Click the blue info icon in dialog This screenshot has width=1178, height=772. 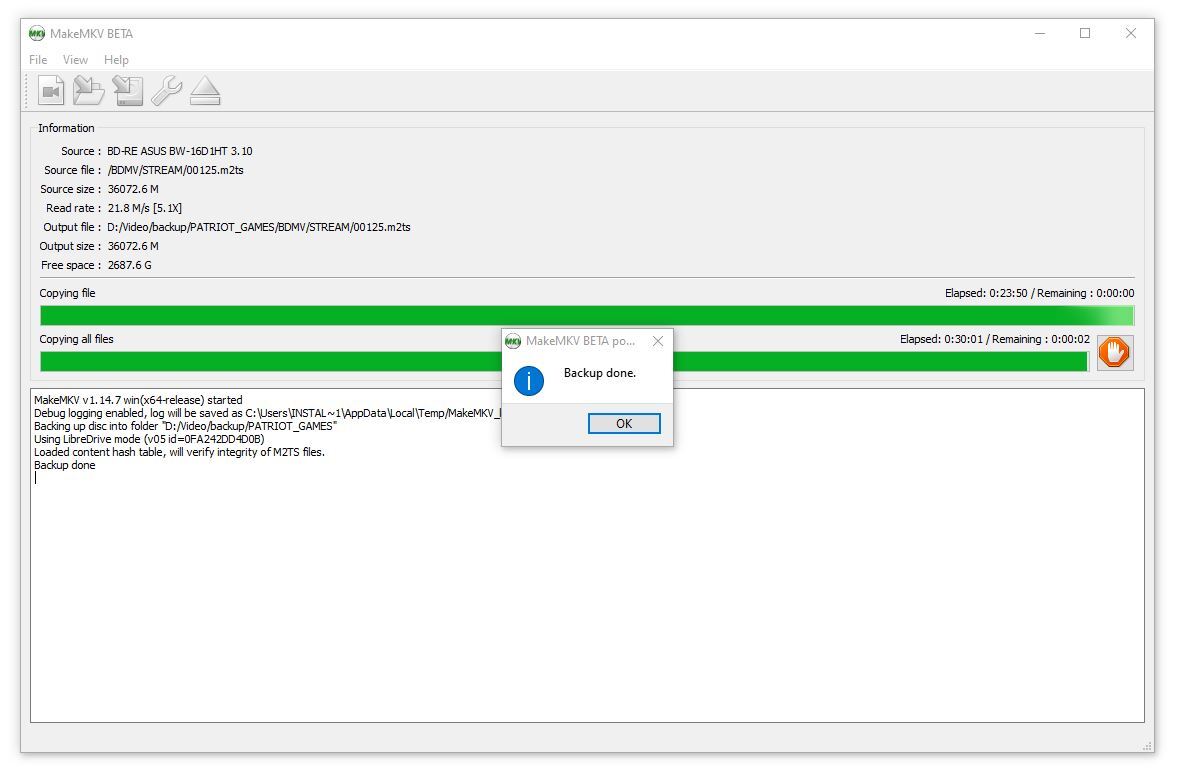529,381
